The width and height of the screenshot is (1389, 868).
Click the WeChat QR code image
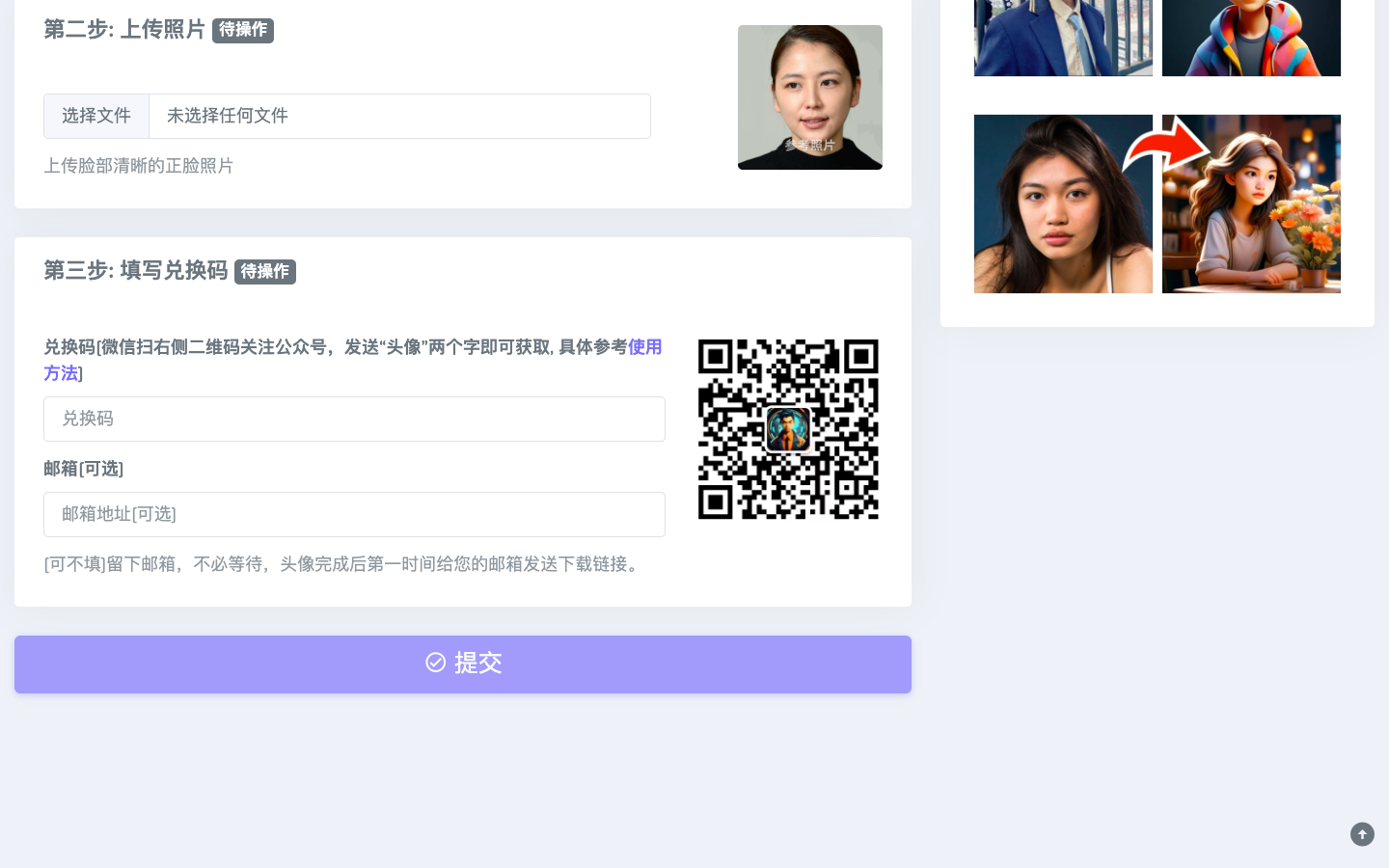point(788,429)
